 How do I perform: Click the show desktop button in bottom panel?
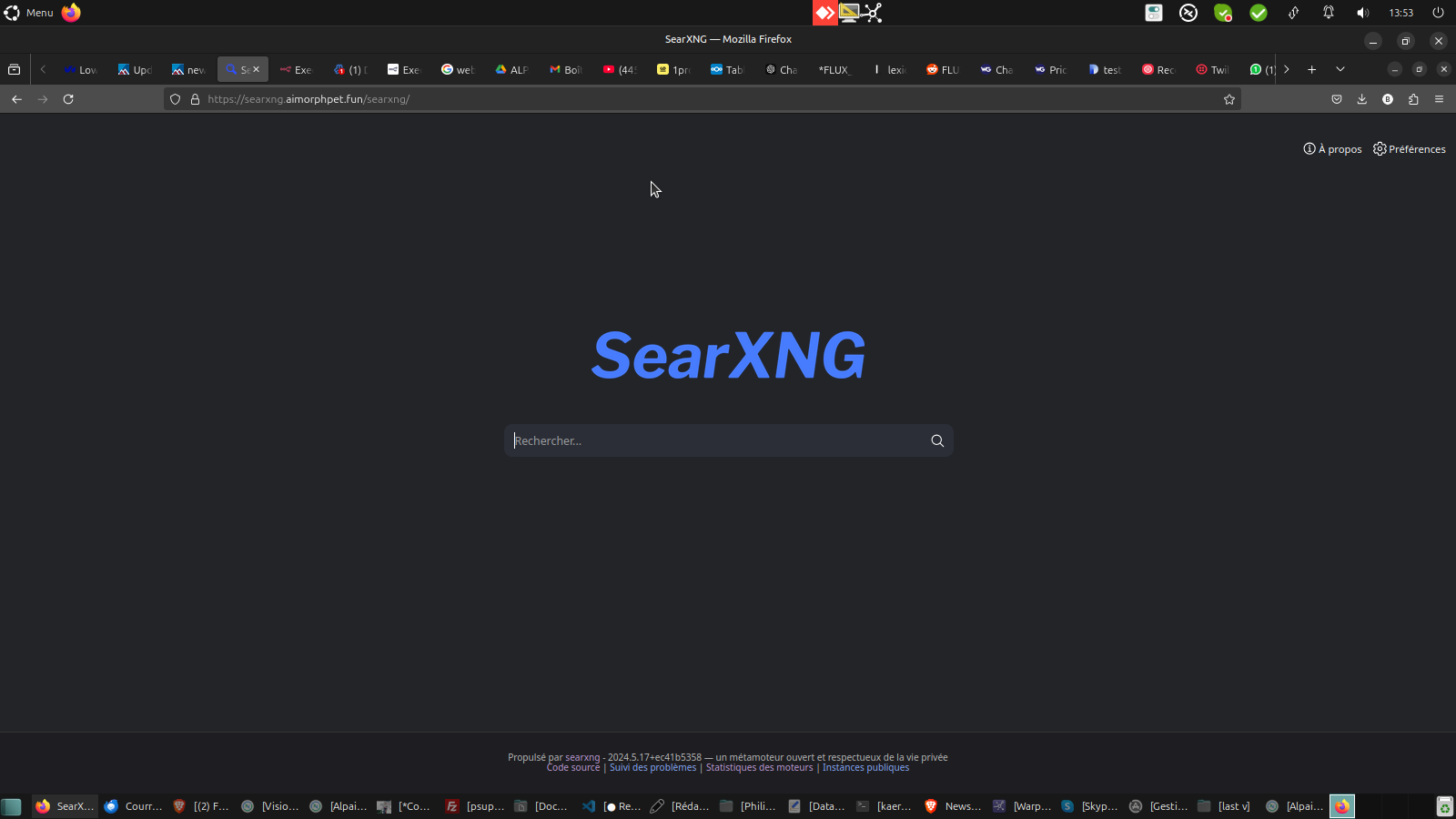(11, 806)
